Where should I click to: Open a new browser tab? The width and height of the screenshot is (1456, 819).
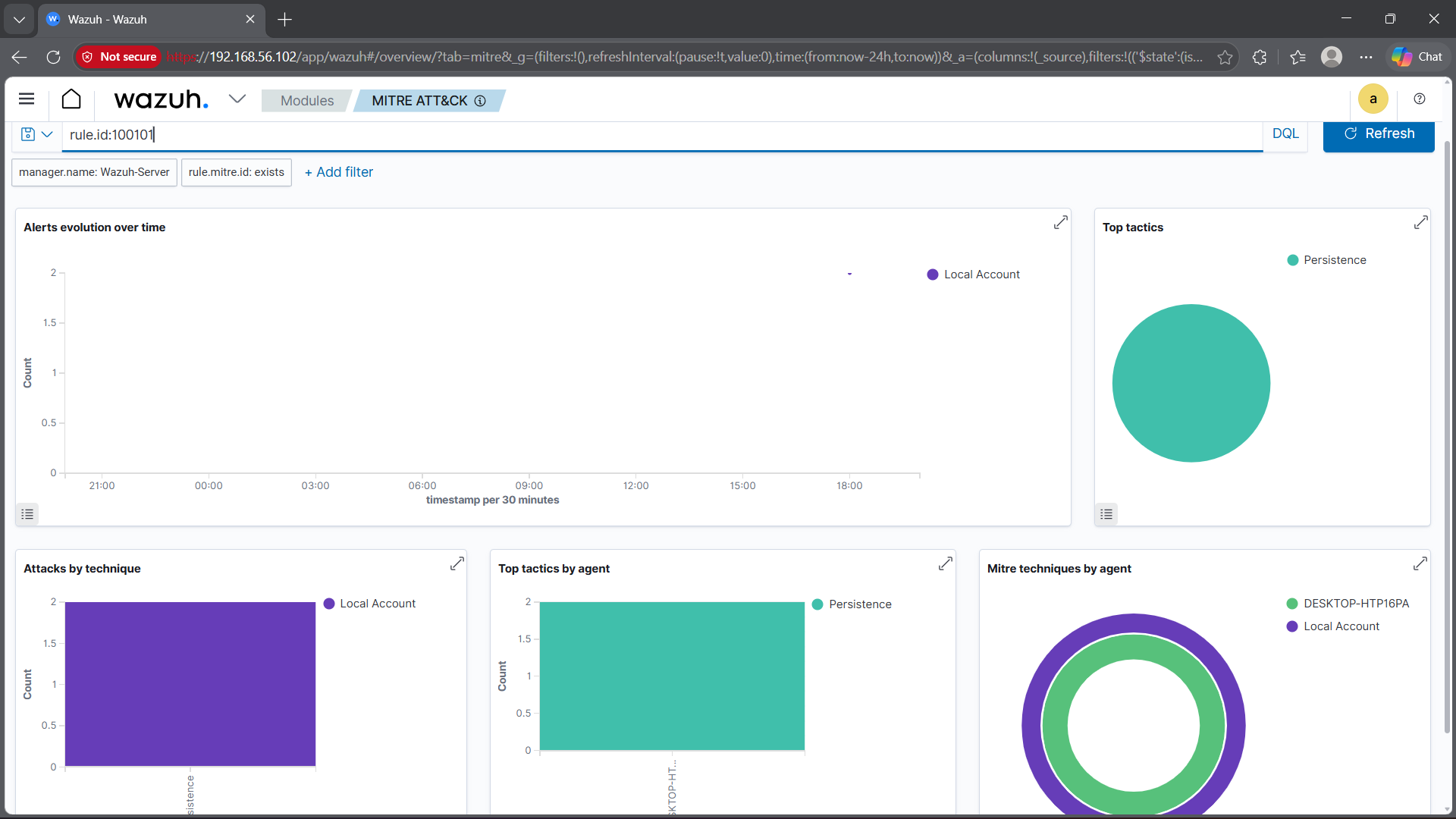[x=285, y=20]
